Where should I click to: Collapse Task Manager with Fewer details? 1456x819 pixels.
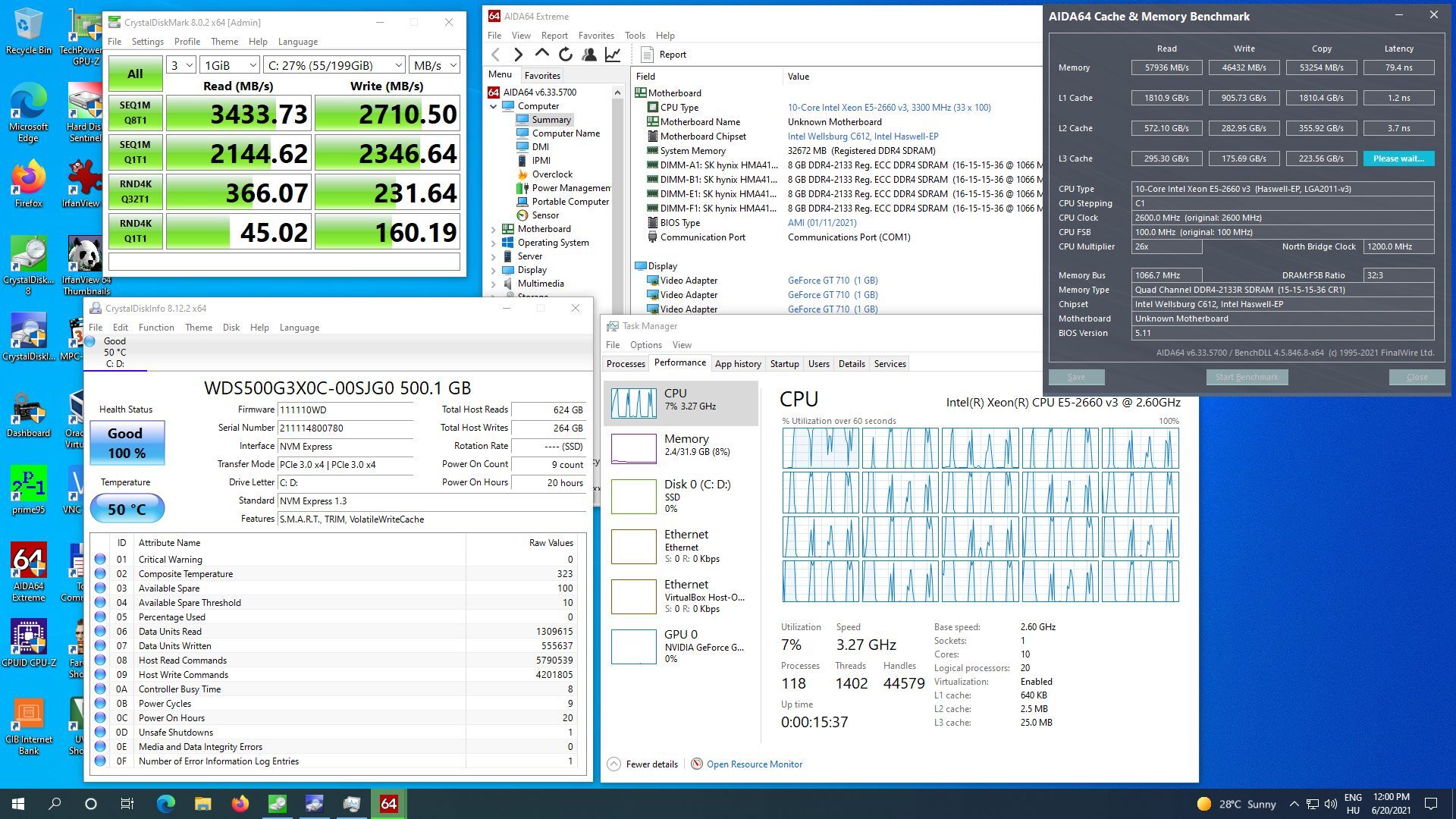[x=643, y=764]
